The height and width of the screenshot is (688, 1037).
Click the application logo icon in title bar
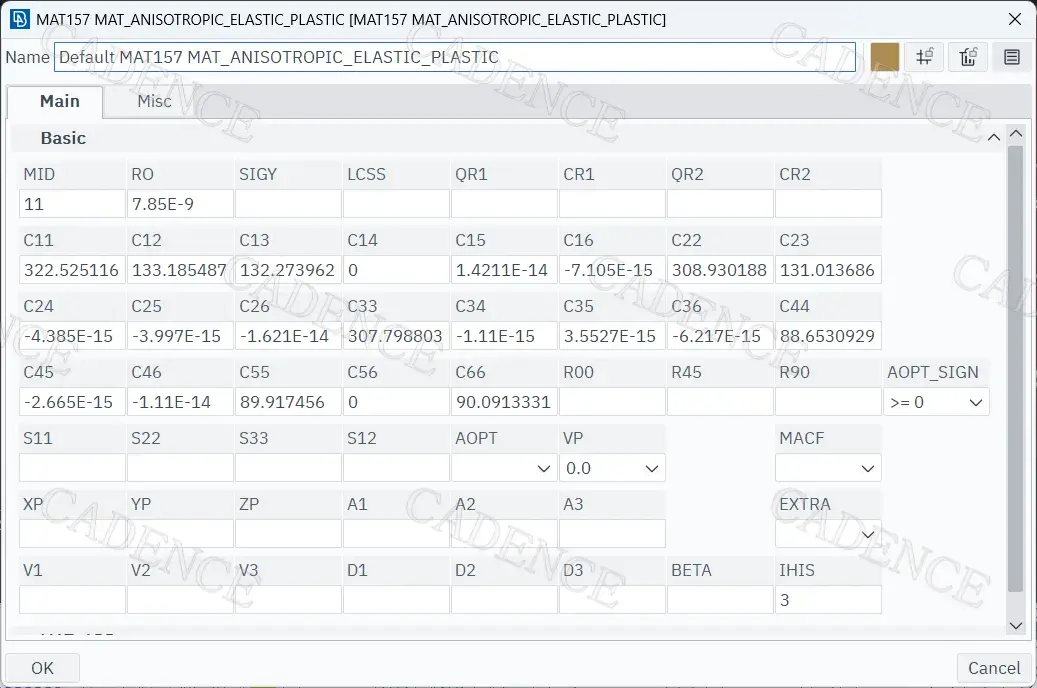19,19
